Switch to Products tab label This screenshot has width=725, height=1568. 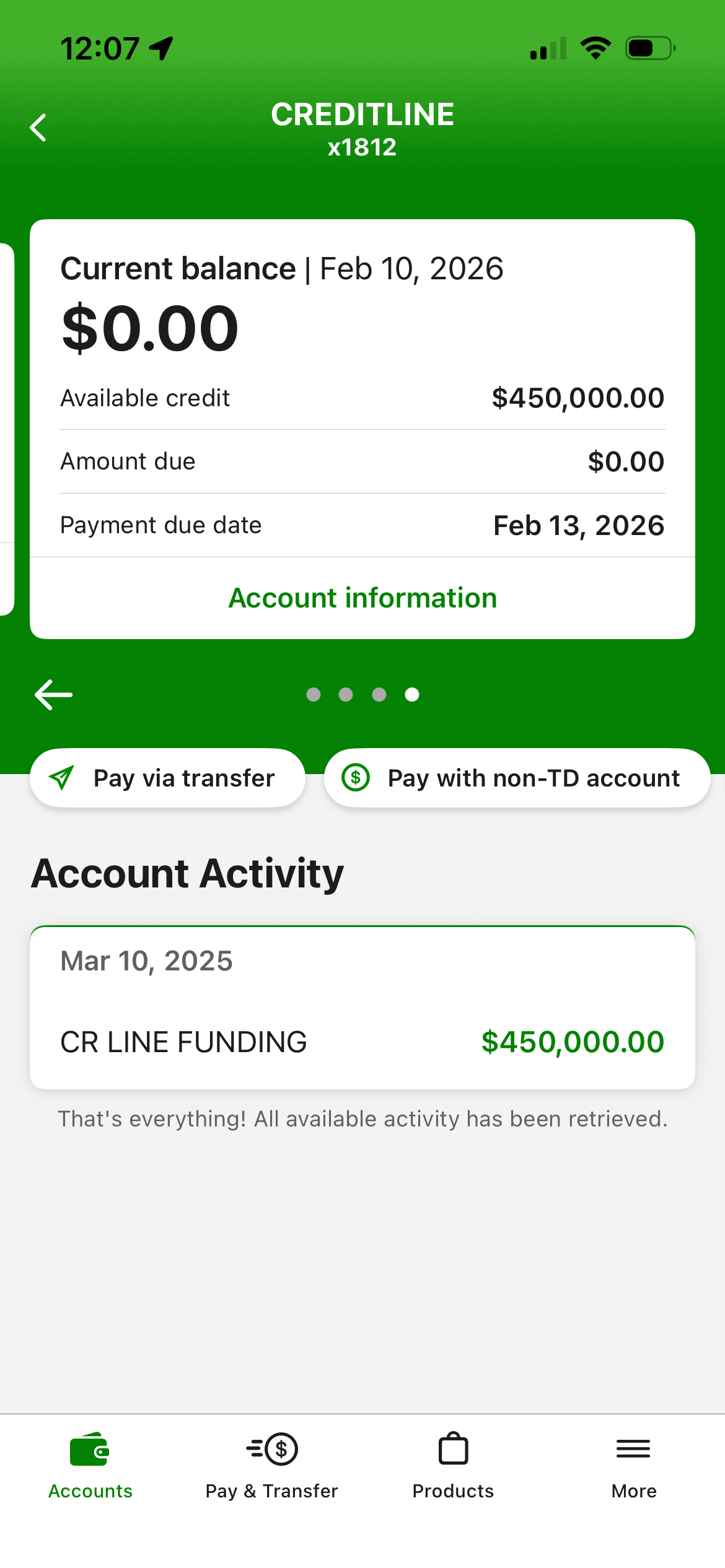[x=453, y=1491]
